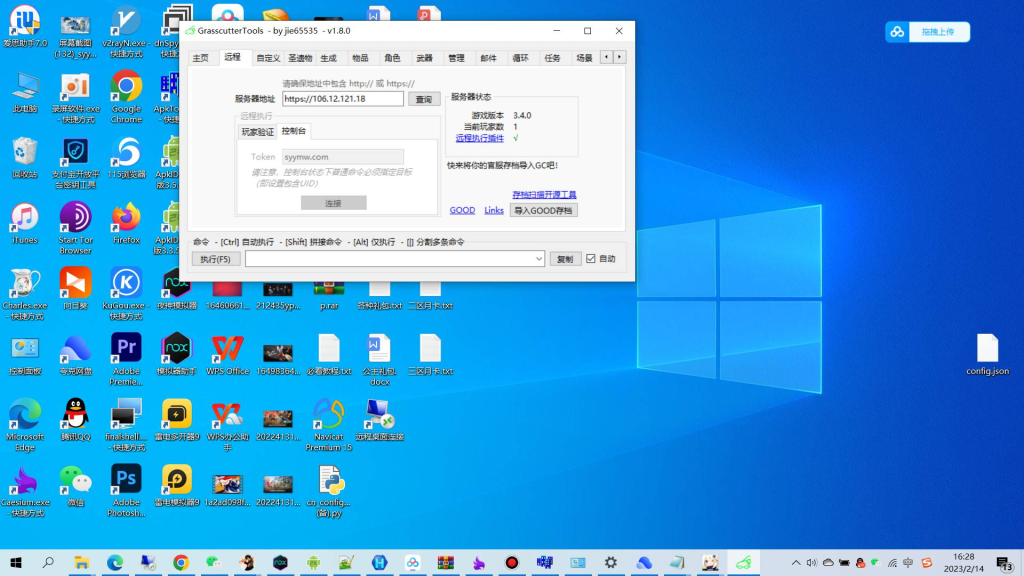Click the 导入GOOD存档 button
Viewport: 1024px width, 576px height.
543,211
